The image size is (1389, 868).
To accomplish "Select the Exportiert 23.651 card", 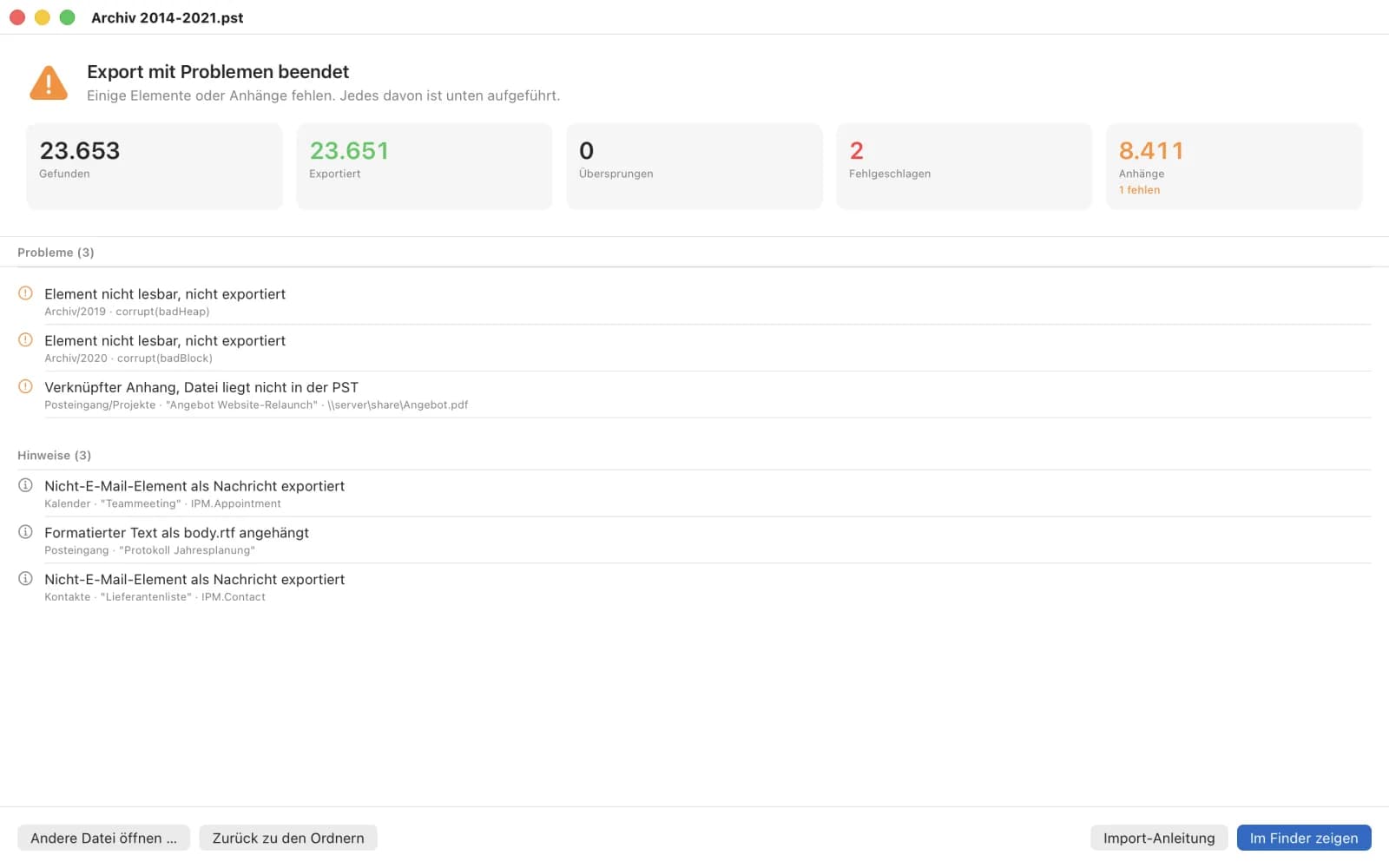I will [x=425, y=167].
